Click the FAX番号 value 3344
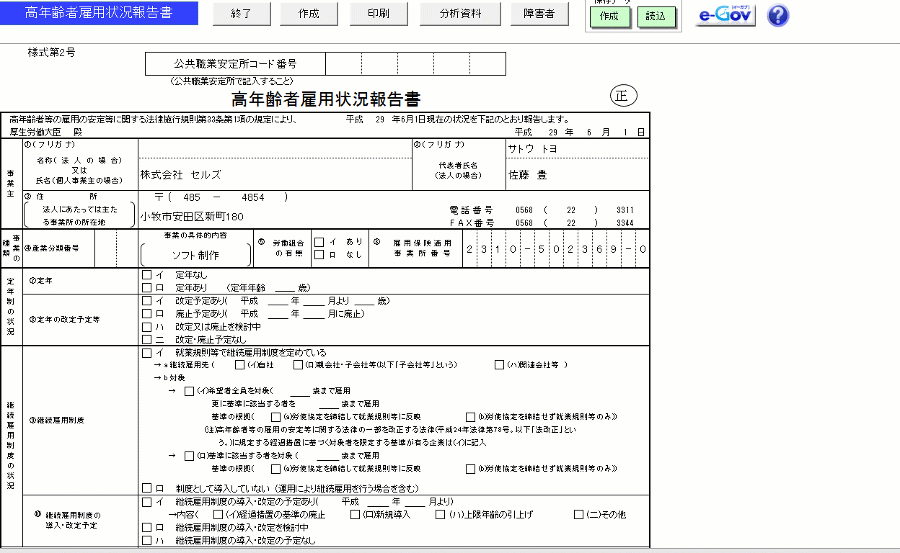The height and width of the screenshot is (553, 900). (x=624, y=223)
